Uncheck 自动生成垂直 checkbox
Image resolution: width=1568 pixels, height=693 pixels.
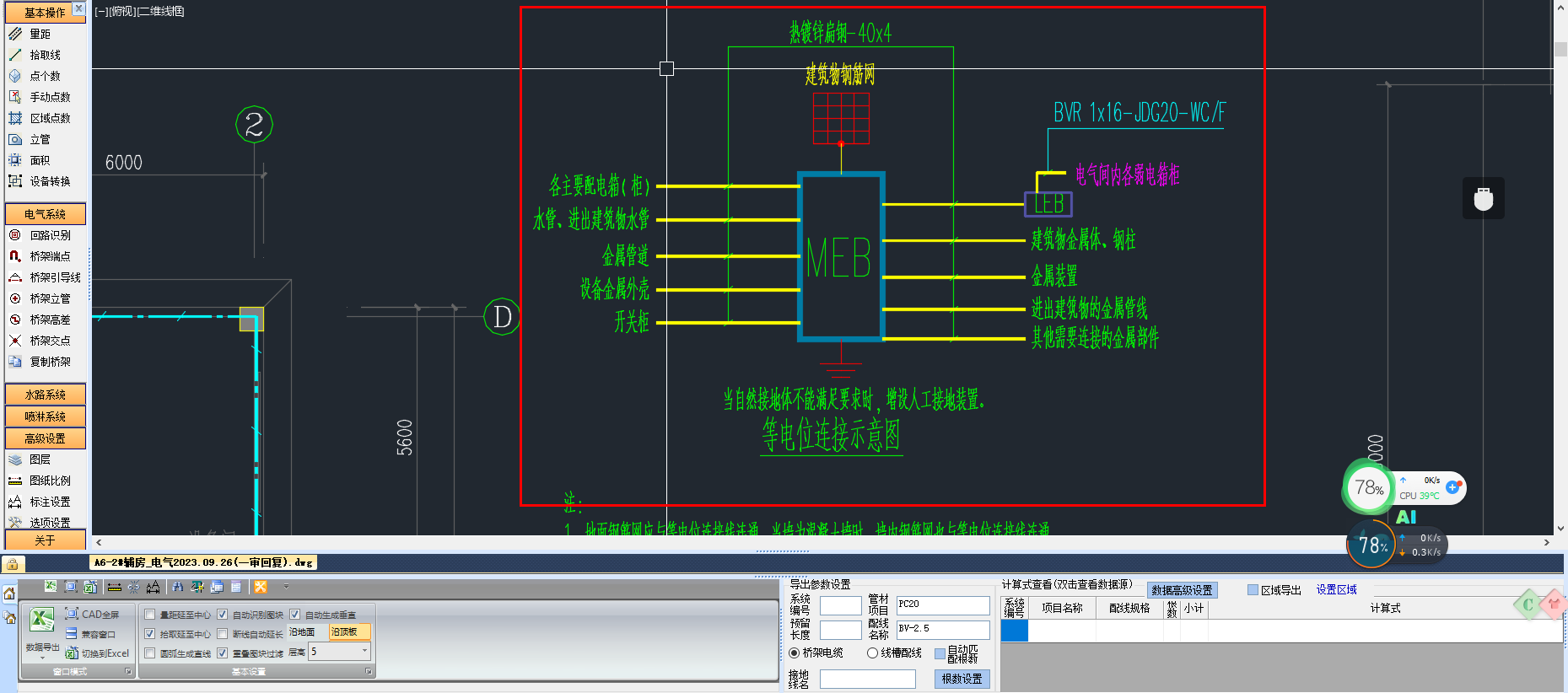click(x=295, y=615)
